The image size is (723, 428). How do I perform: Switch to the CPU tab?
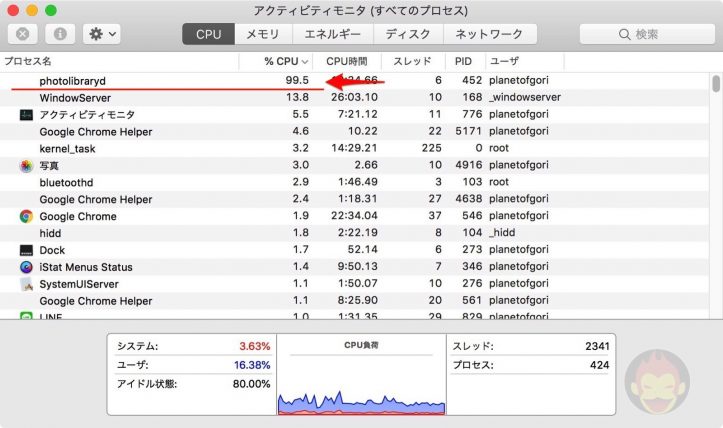point(208,34)
